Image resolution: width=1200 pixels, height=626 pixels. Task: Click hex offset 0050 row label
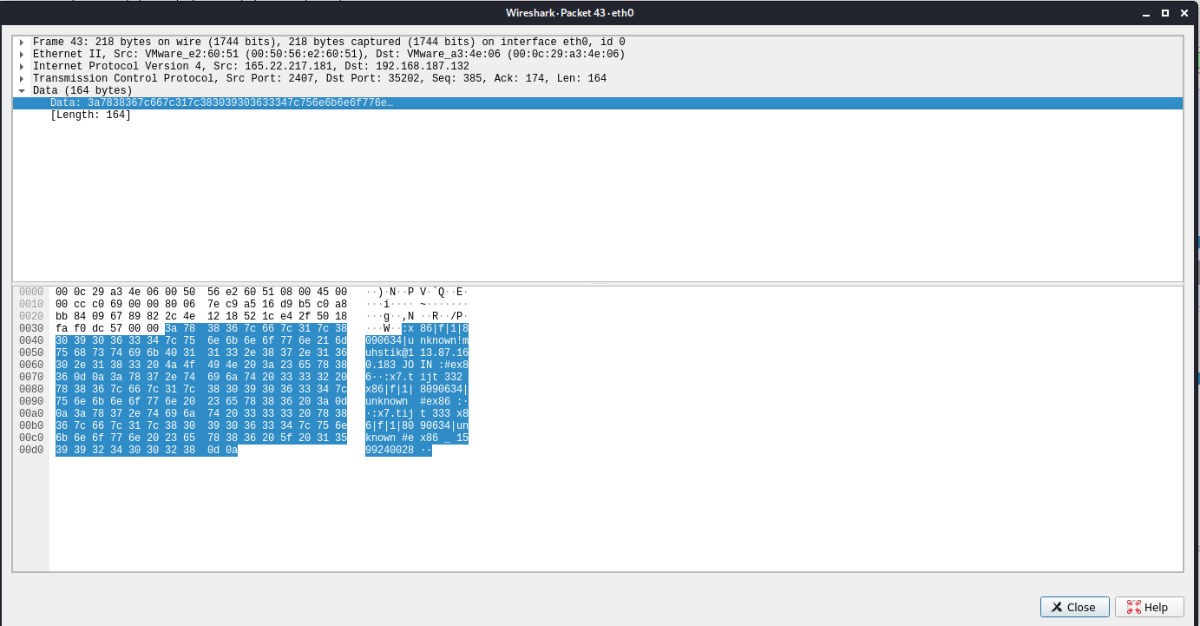(31, 352)
